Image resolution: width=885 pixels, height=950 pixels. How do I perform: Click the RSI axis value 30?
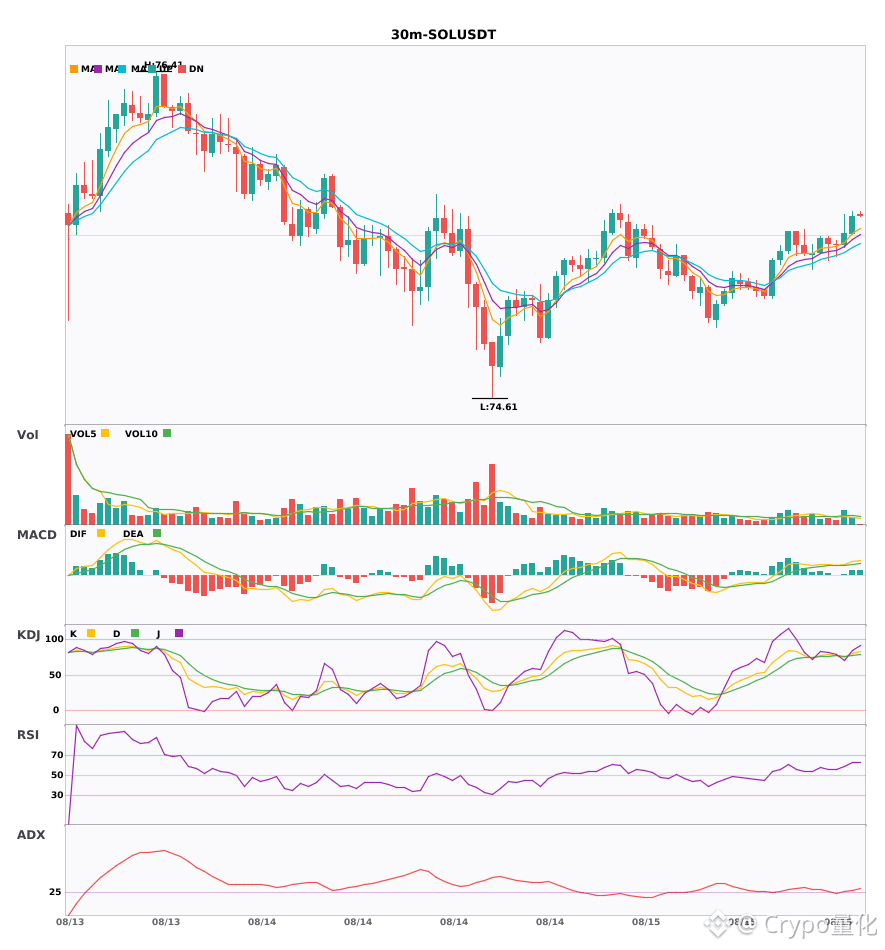(x=57, y=795)
